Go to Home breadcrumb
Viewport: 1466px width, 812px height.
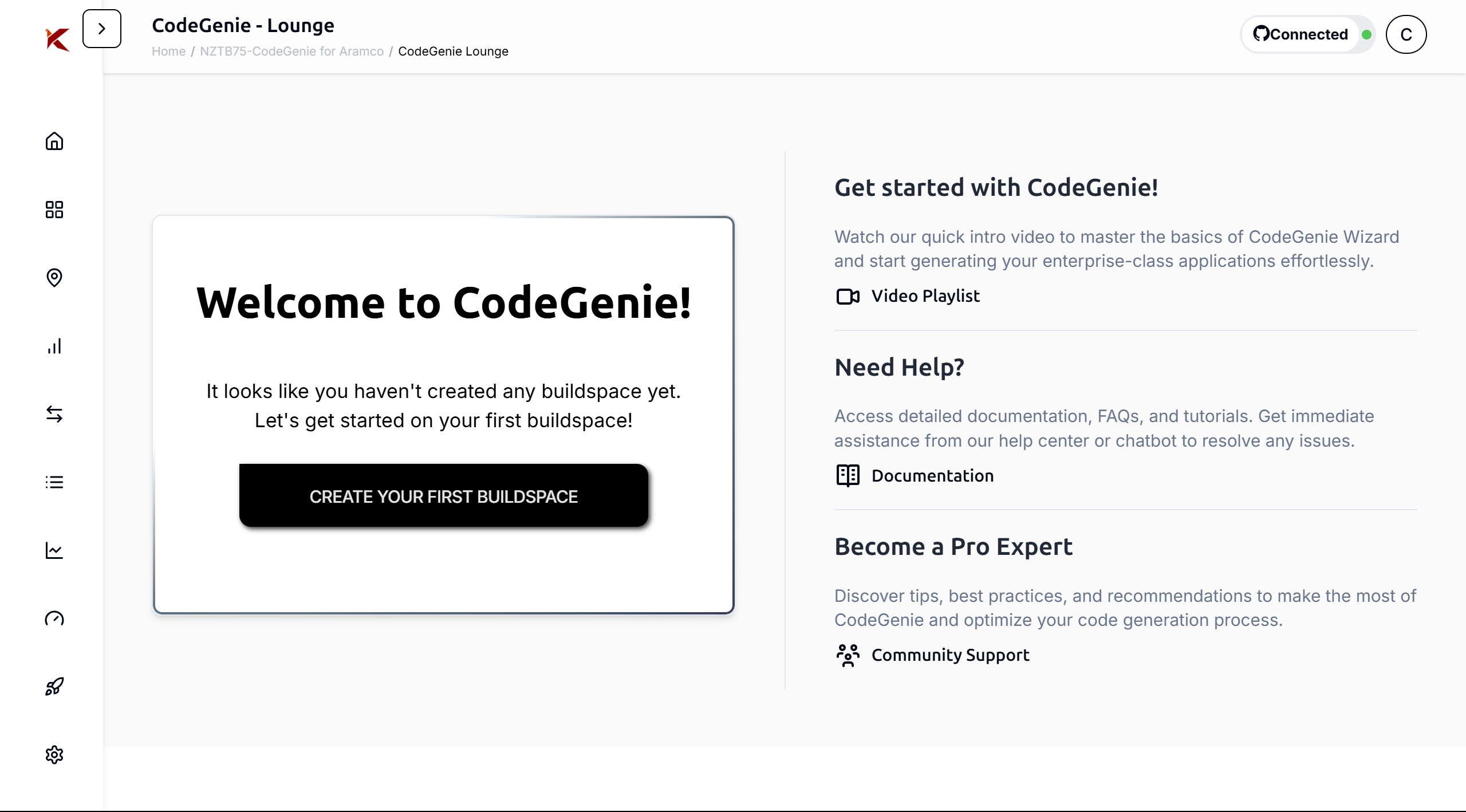(x=168, y=52)
